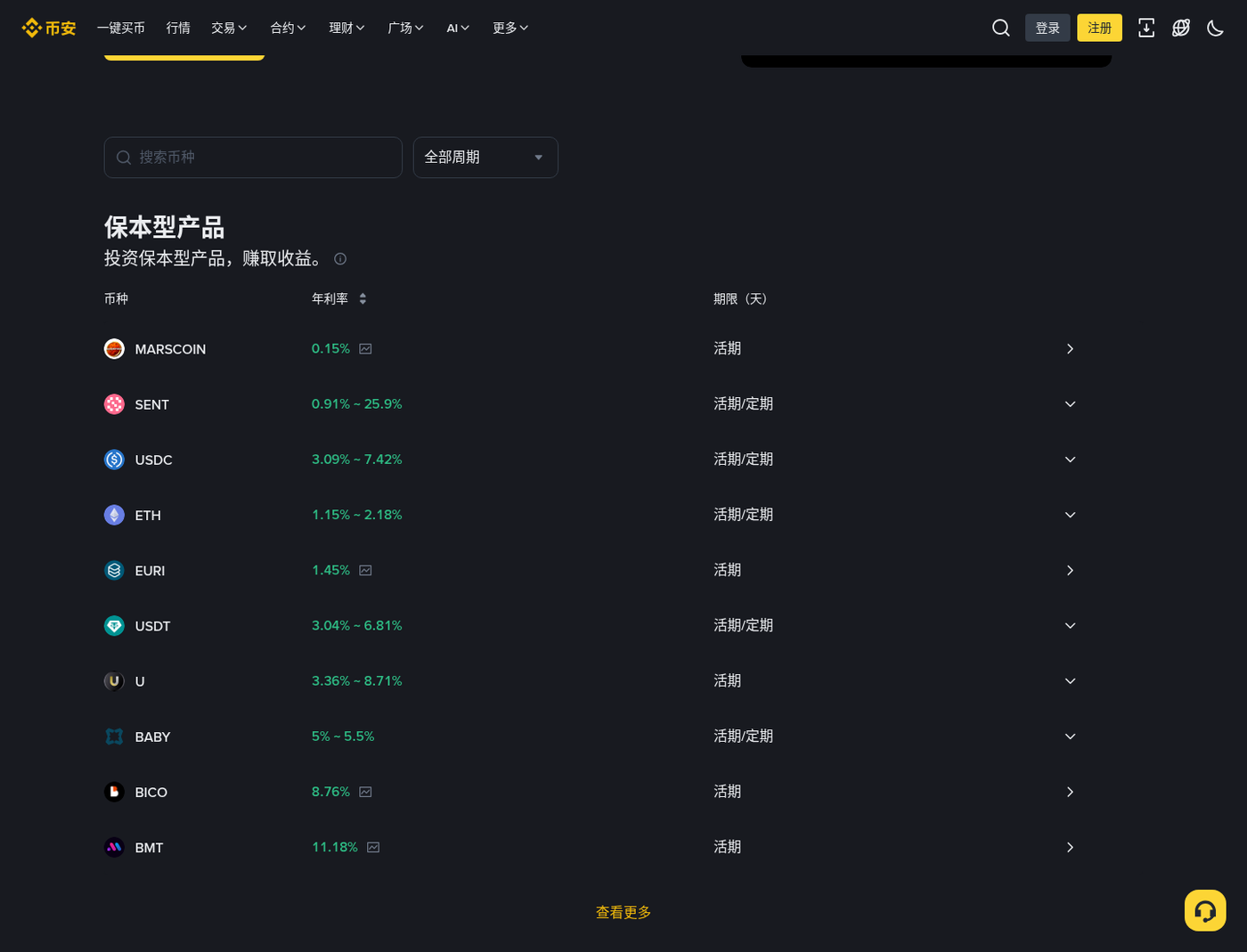
Task: Click the ETH coin icon
Action: tap(114, 515)
